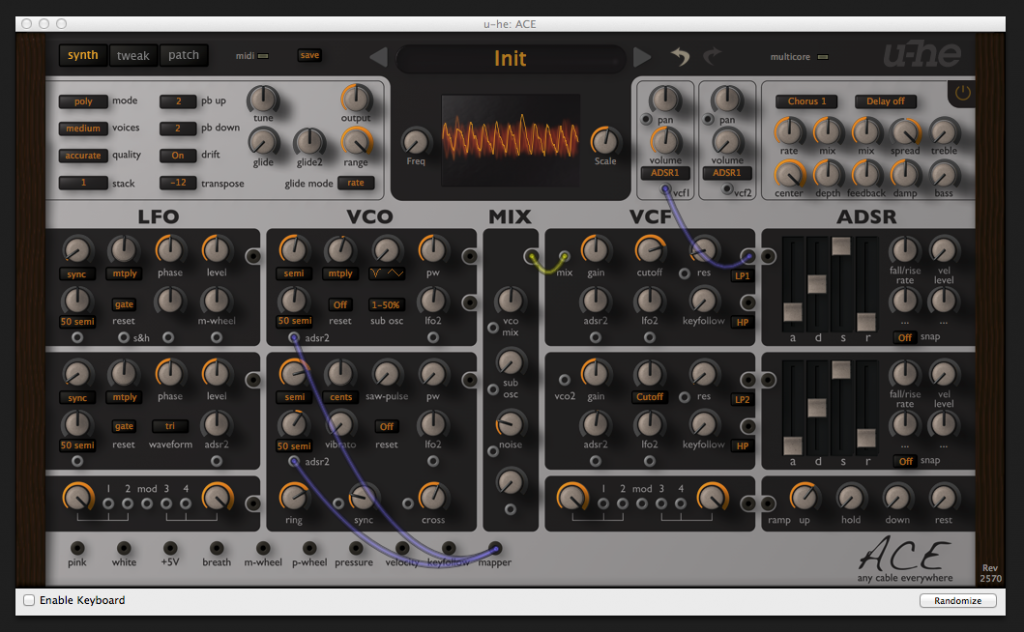Image resolution: width=1024 pixels, height=632 pixels.
Task: Enable the Keyboard checkbox
Action: tap(29, 600)
